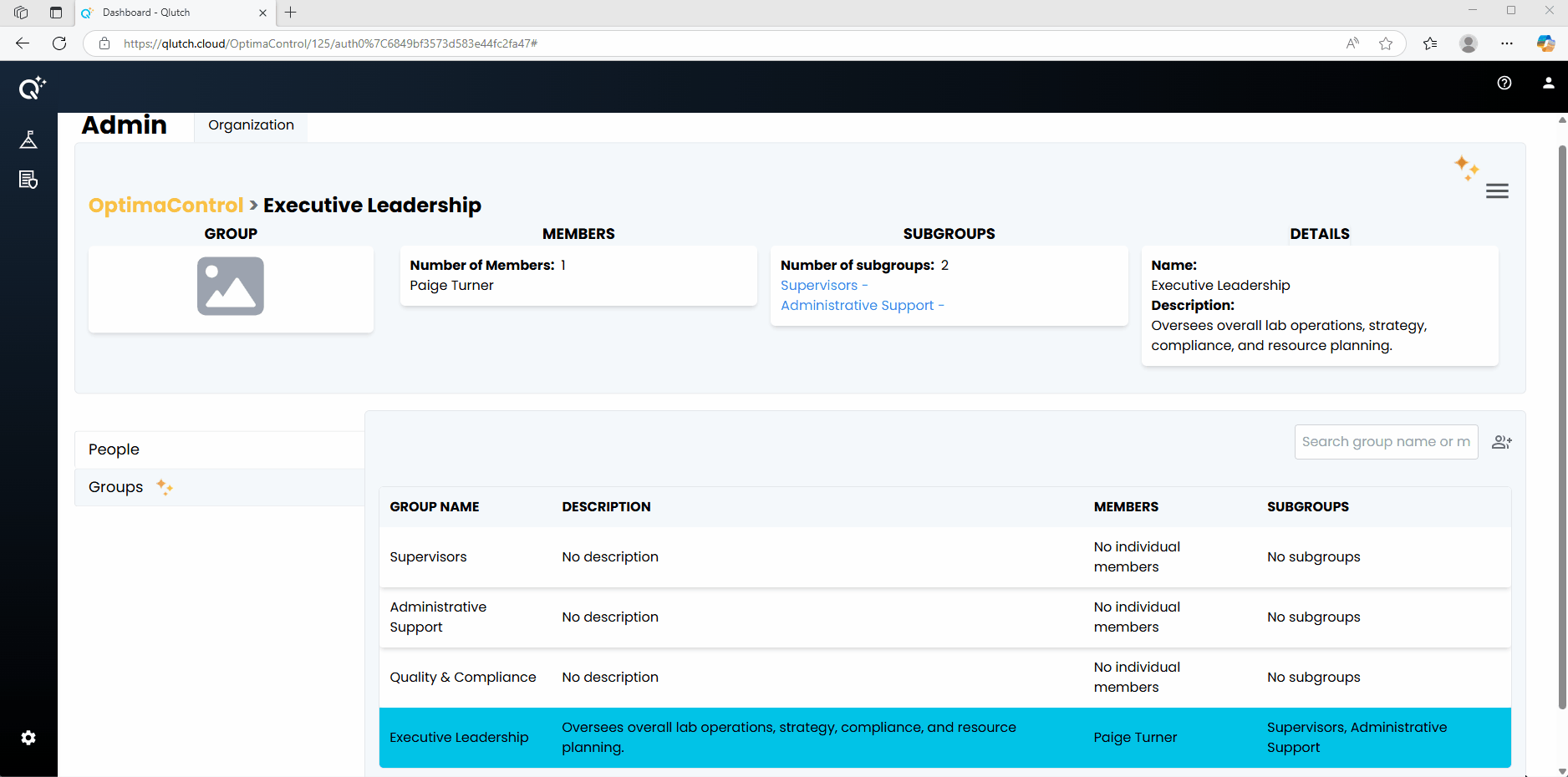Image resolution: width=1568 pixels, height=777 pixels.
Task: Click the read aloud icon in address bar
Action: click(1352, 43)
